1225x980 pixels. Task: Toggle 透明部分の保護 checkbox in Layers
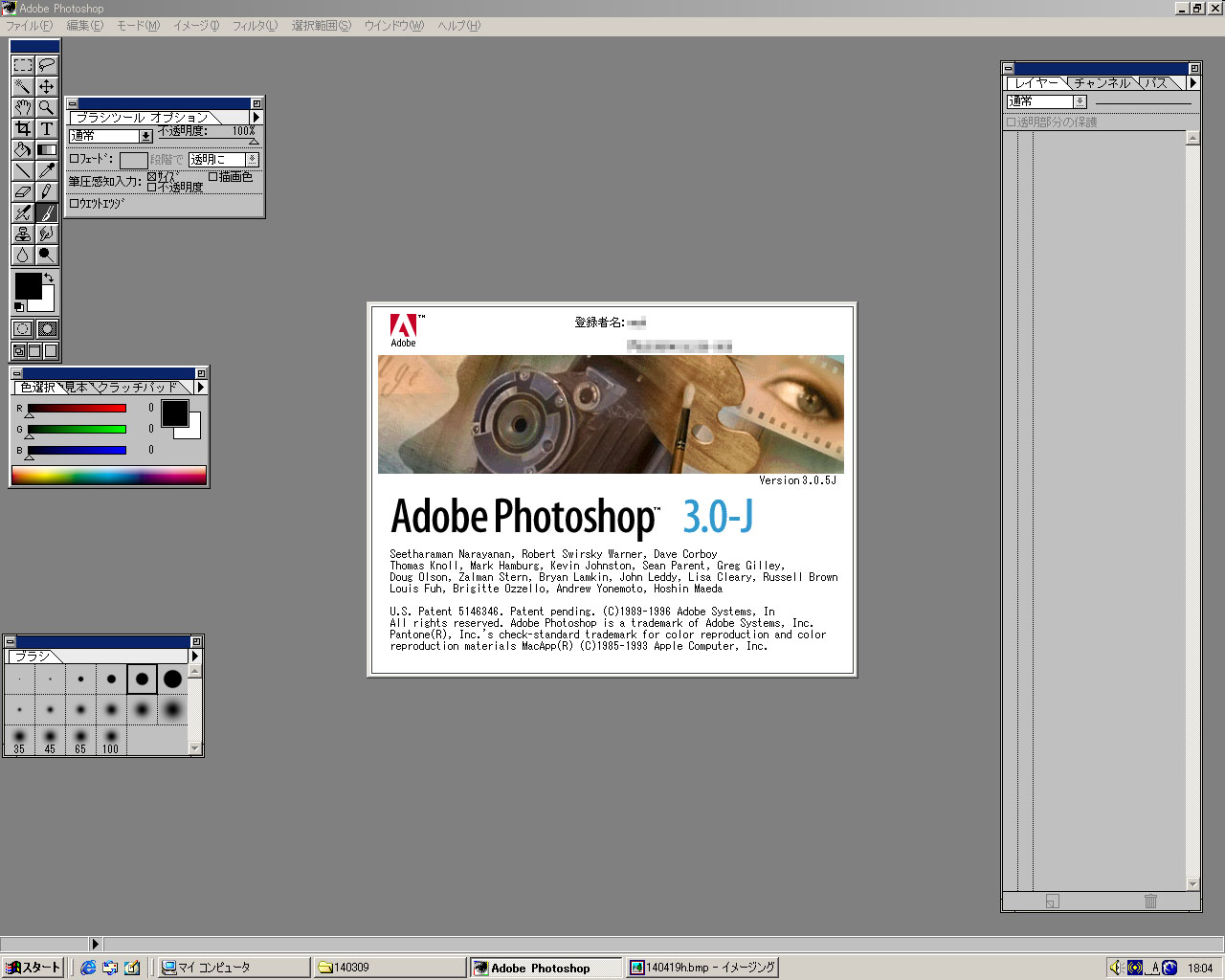[x=1011, y=122]
